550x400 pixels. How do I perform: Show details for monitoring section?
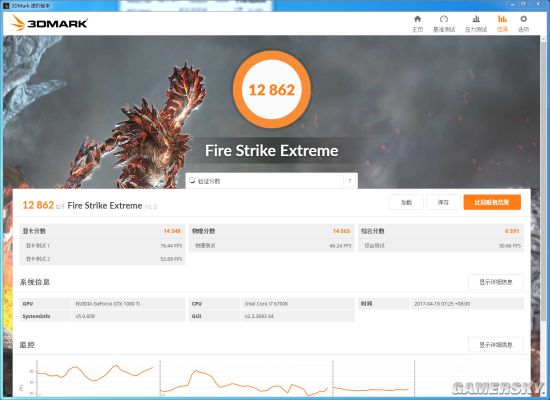pos(496,345)
